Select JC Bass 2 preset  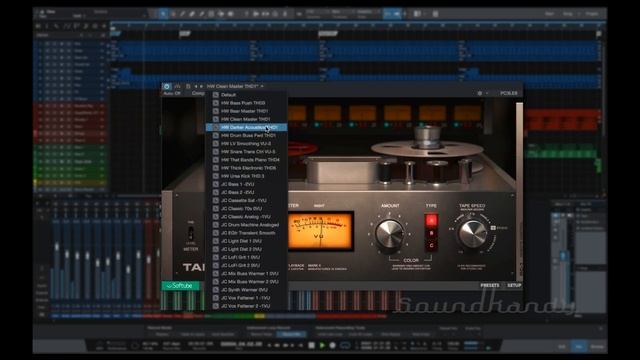[x=247, y=192]
